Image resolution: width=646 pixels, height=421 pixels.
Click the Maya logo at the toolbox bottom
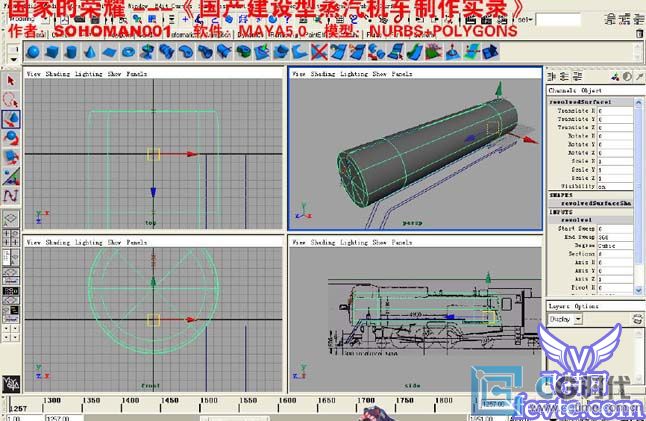11,384
